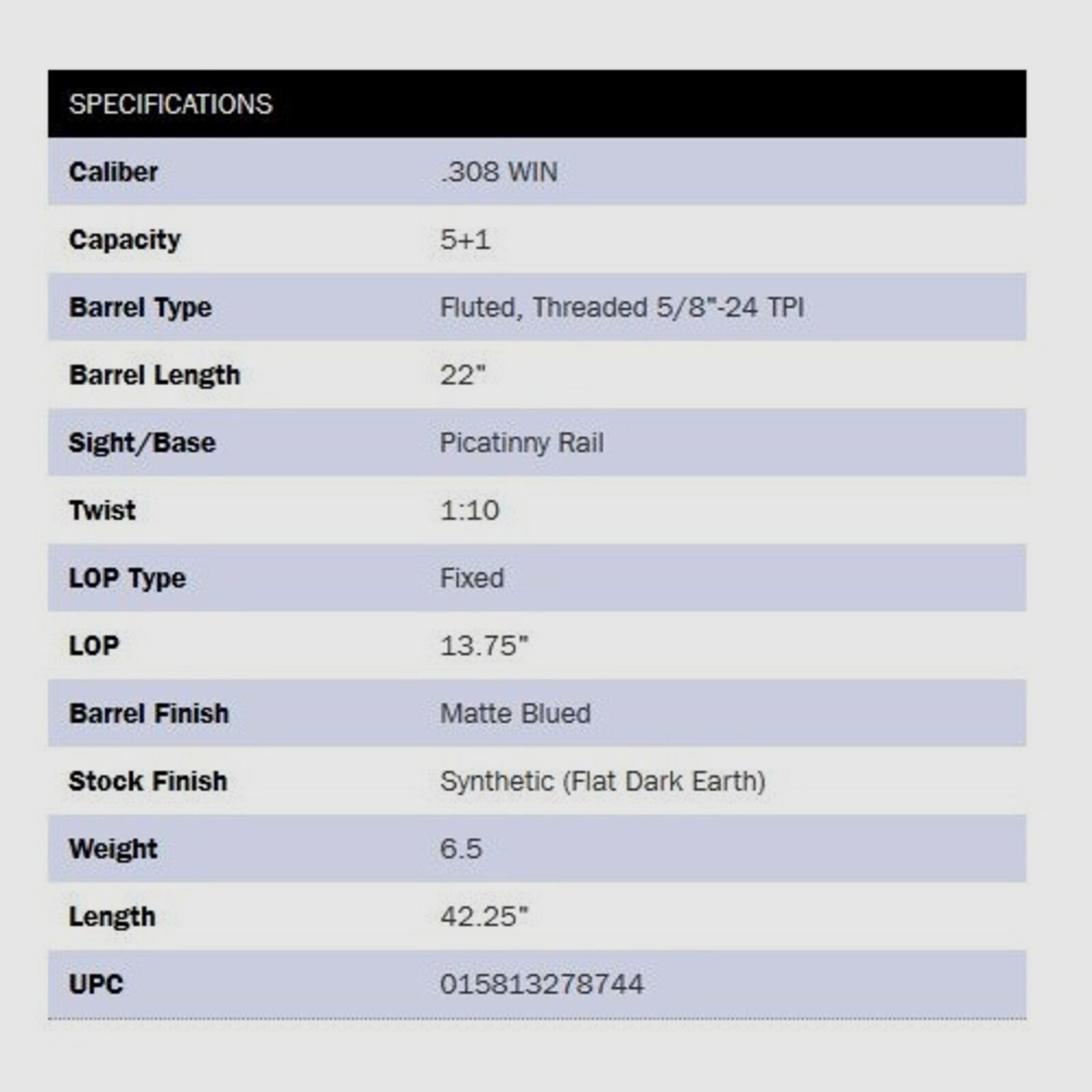Click the LOP Type label
This screenshot has height=1092, width=1092.
(x=128, y=578)
